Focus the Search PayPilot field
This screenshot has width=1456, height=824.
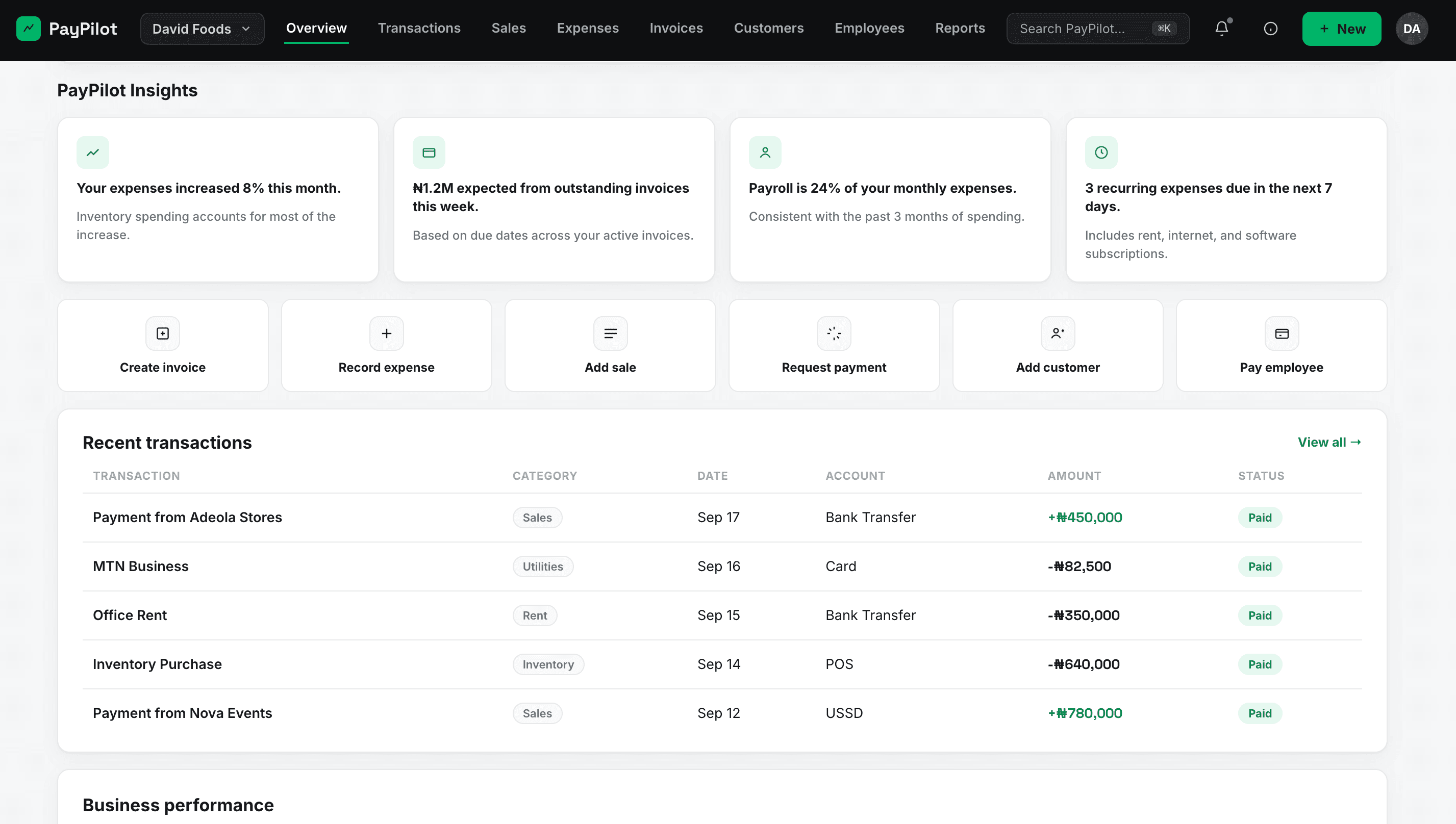coord(1098,28)
